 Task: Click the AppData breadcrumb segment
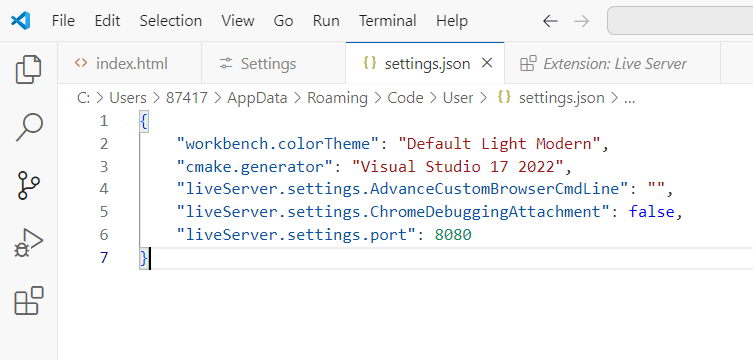257,98
